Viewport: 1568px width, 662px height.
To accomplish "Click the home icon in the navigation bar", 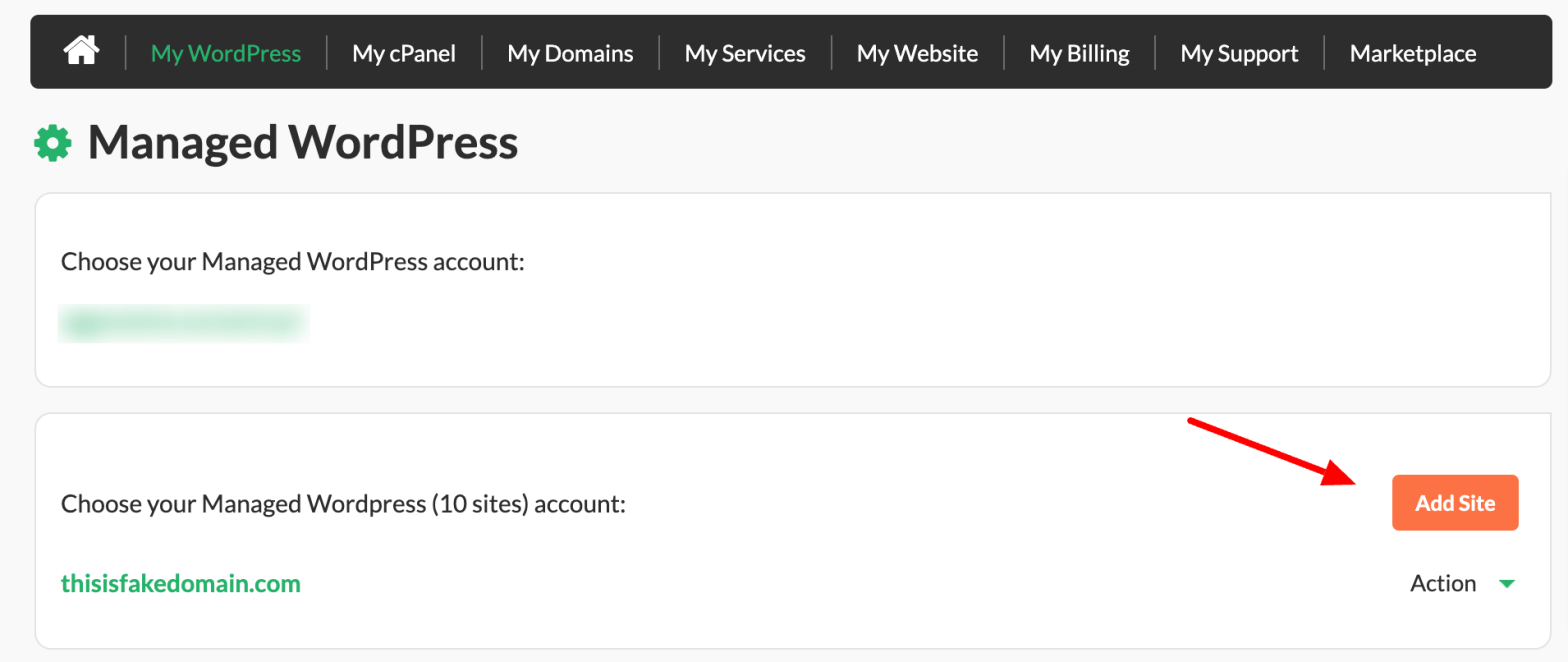I will (80, 52).
